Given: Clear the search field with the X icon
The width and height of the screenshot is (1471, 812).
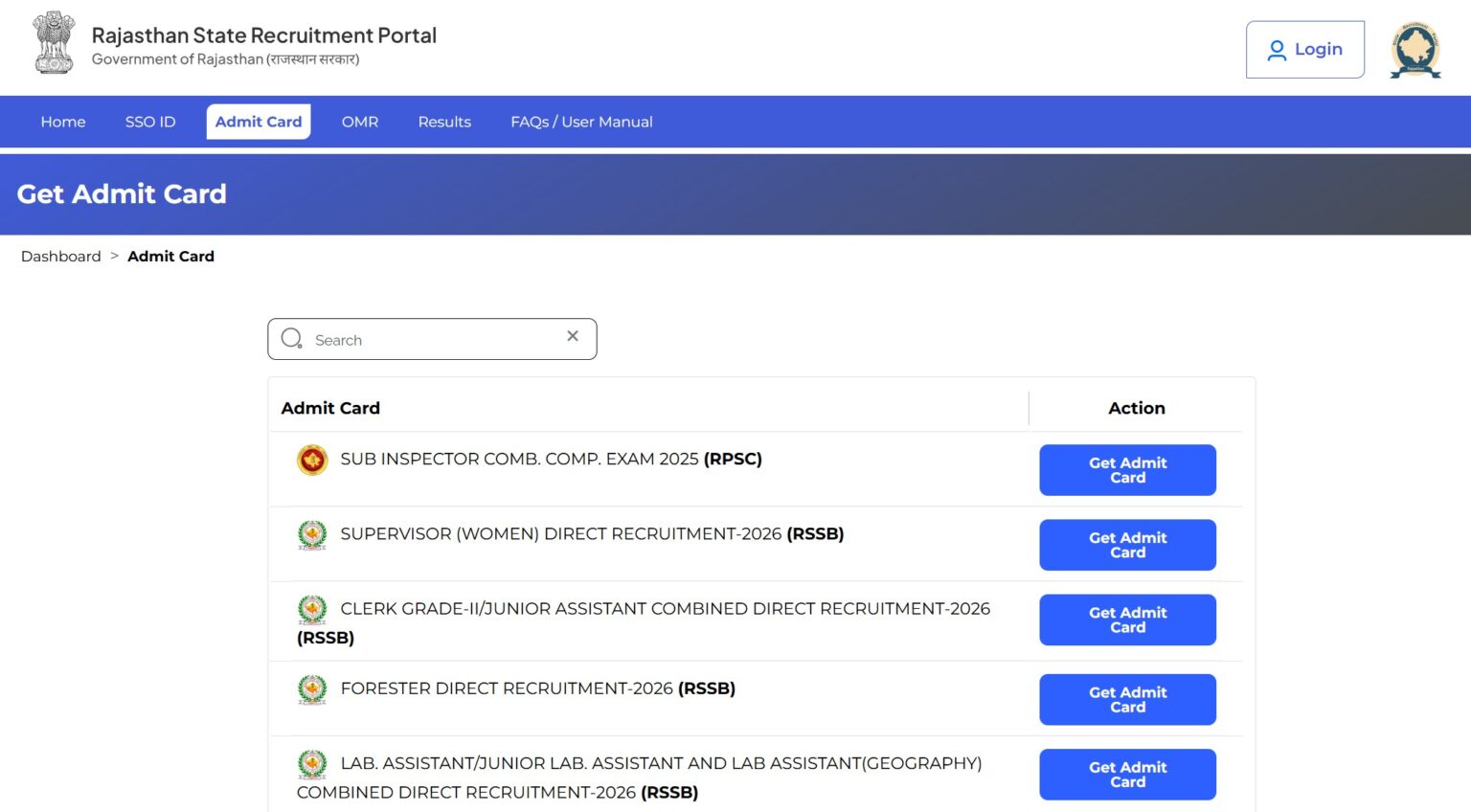Looking at the screenshot, I should [x=573, y=336].
